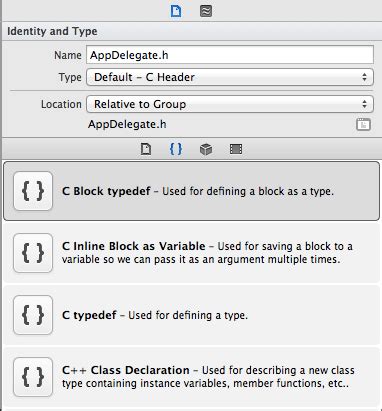The width and height of the screenshot is (382, 411).
Task: Select the C Block typedef snippet row
Action: pos(191,191)
